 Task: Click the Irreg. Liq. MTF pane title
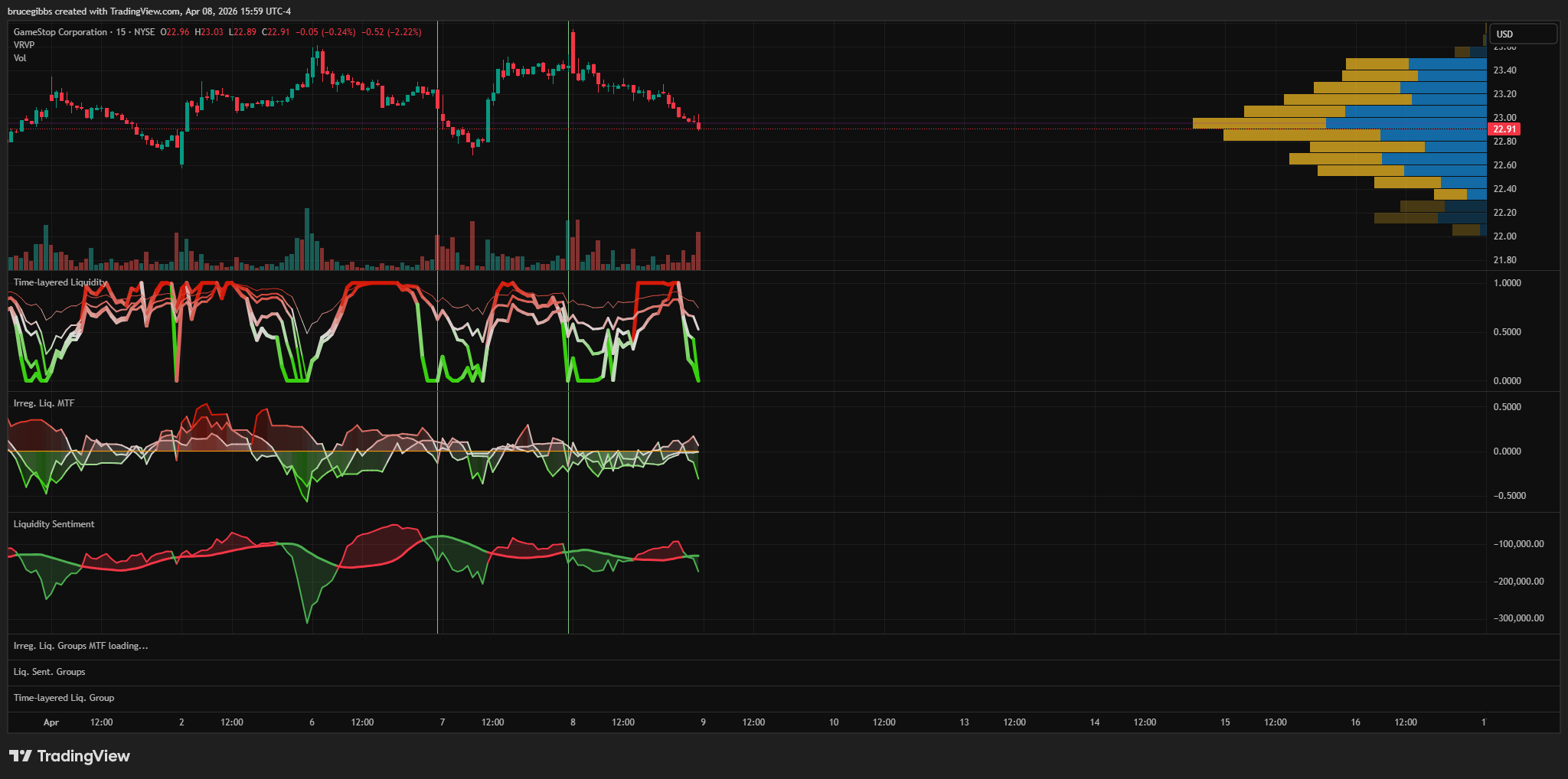(44, 403)
